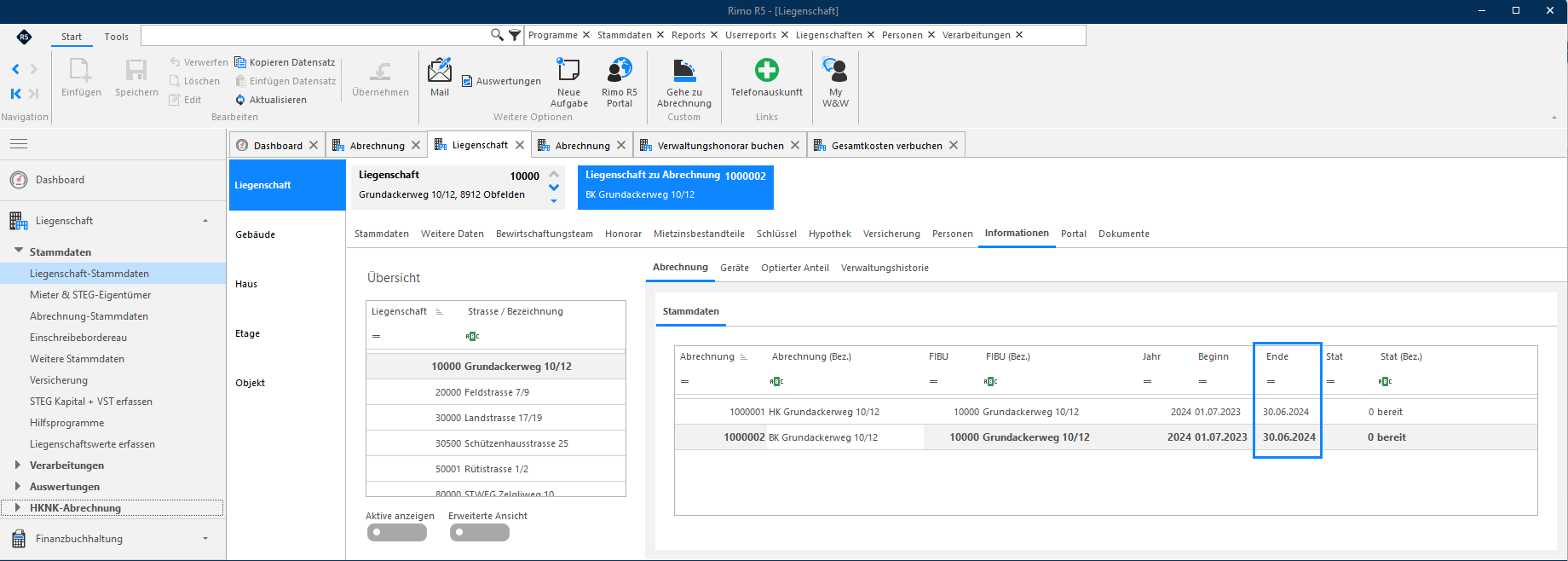Launch My W&W
Screen dimensions: 1568x561
[835, 82]
